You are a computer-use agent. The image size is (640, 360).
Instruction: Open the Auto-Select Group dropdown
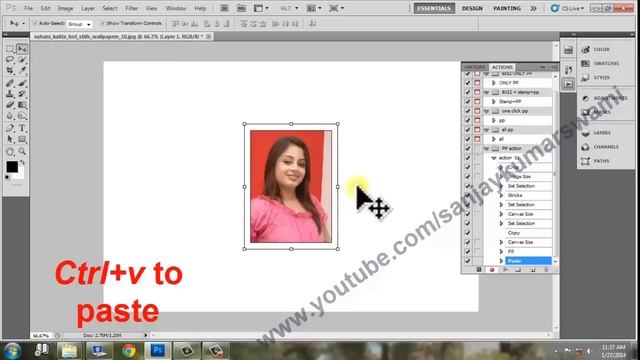tap(80, 24)
